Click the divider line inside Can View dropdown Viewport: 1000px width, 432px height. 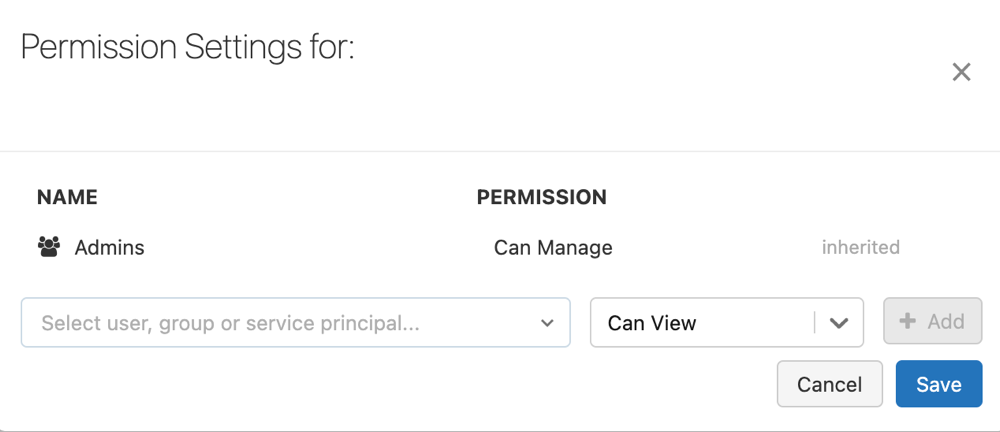point(815,323)
